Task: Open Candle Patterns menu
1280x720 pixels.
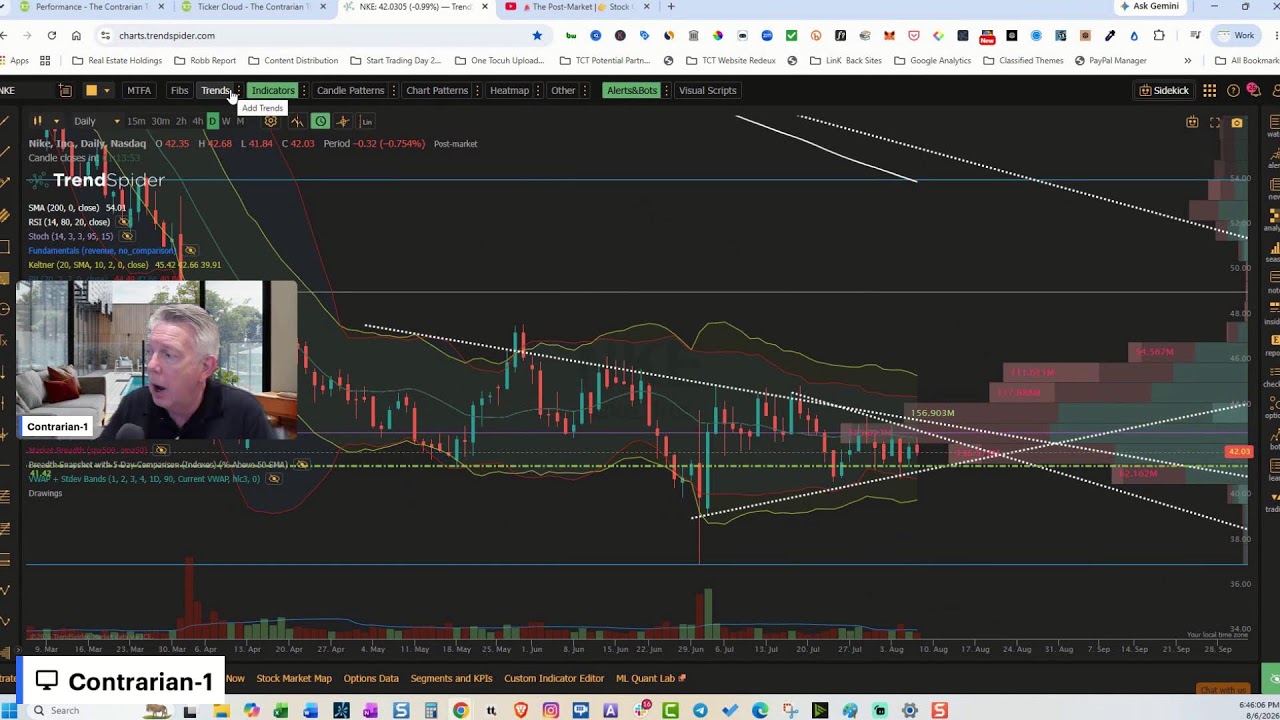Action: (350, 90)
